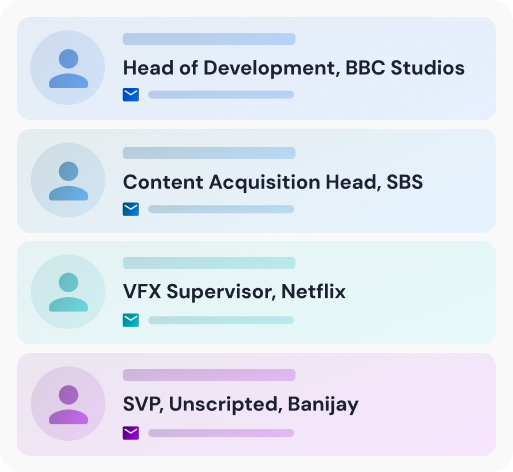
Task: Click the hidden name bar above VFX Supervisor
Action: click(209, 263)
